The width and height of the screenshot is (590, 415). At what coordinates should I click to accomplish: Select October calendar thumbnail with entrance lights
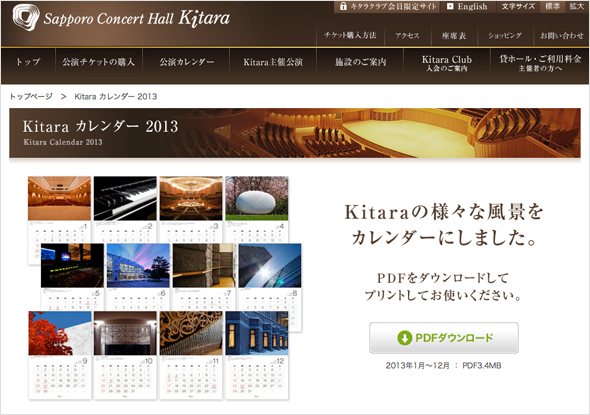[125, 333]
